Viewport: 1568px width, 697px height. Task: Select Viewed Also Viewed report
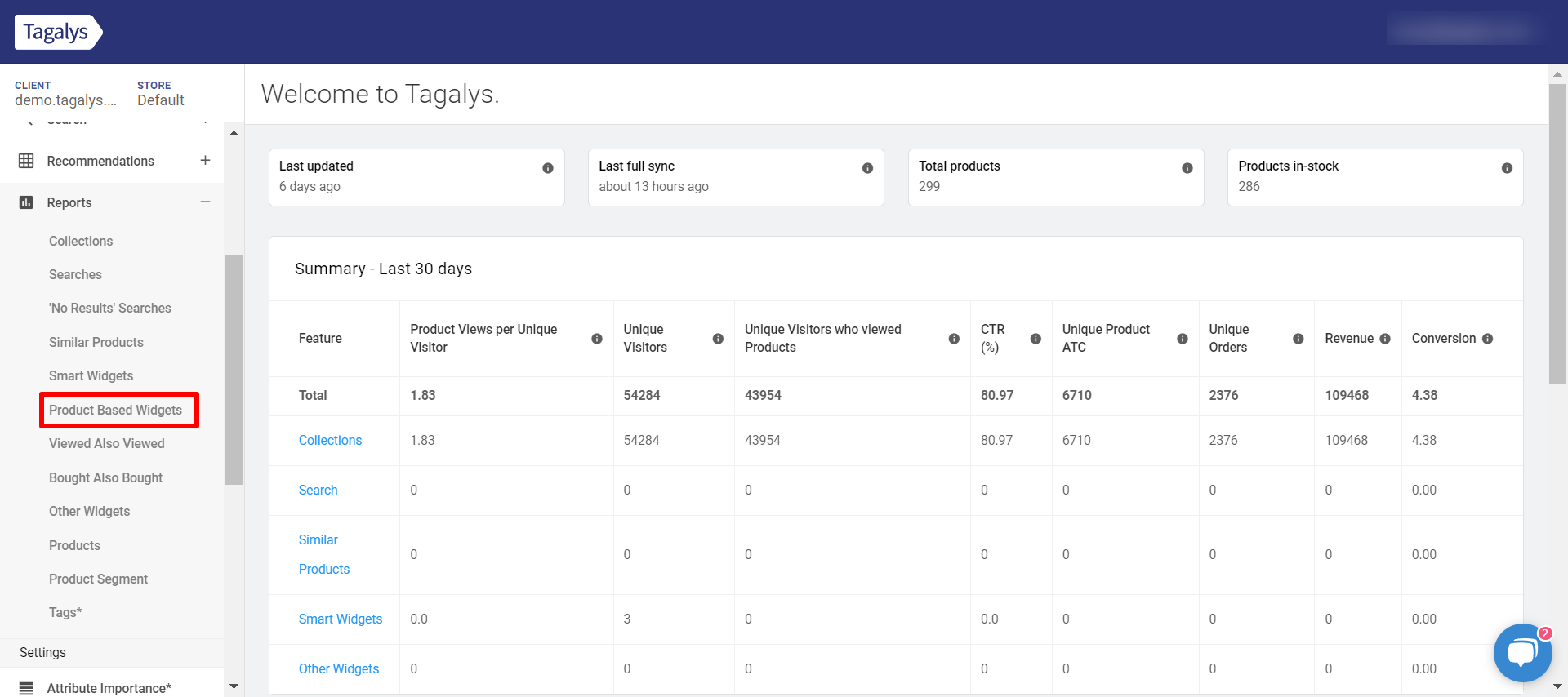click(107, 444)
